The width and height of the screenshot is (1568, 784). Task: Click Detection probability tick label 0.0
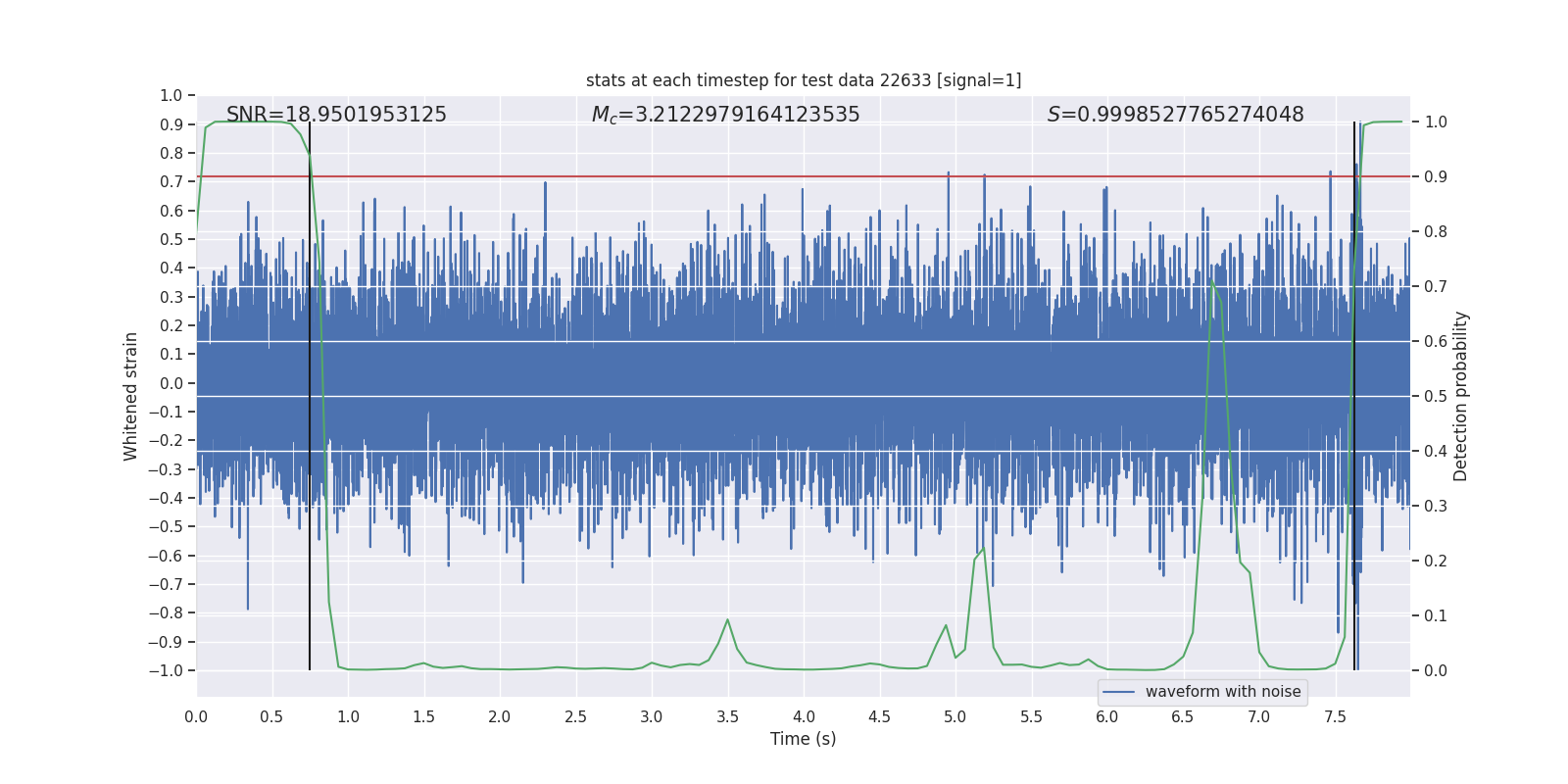(1436, 671)
